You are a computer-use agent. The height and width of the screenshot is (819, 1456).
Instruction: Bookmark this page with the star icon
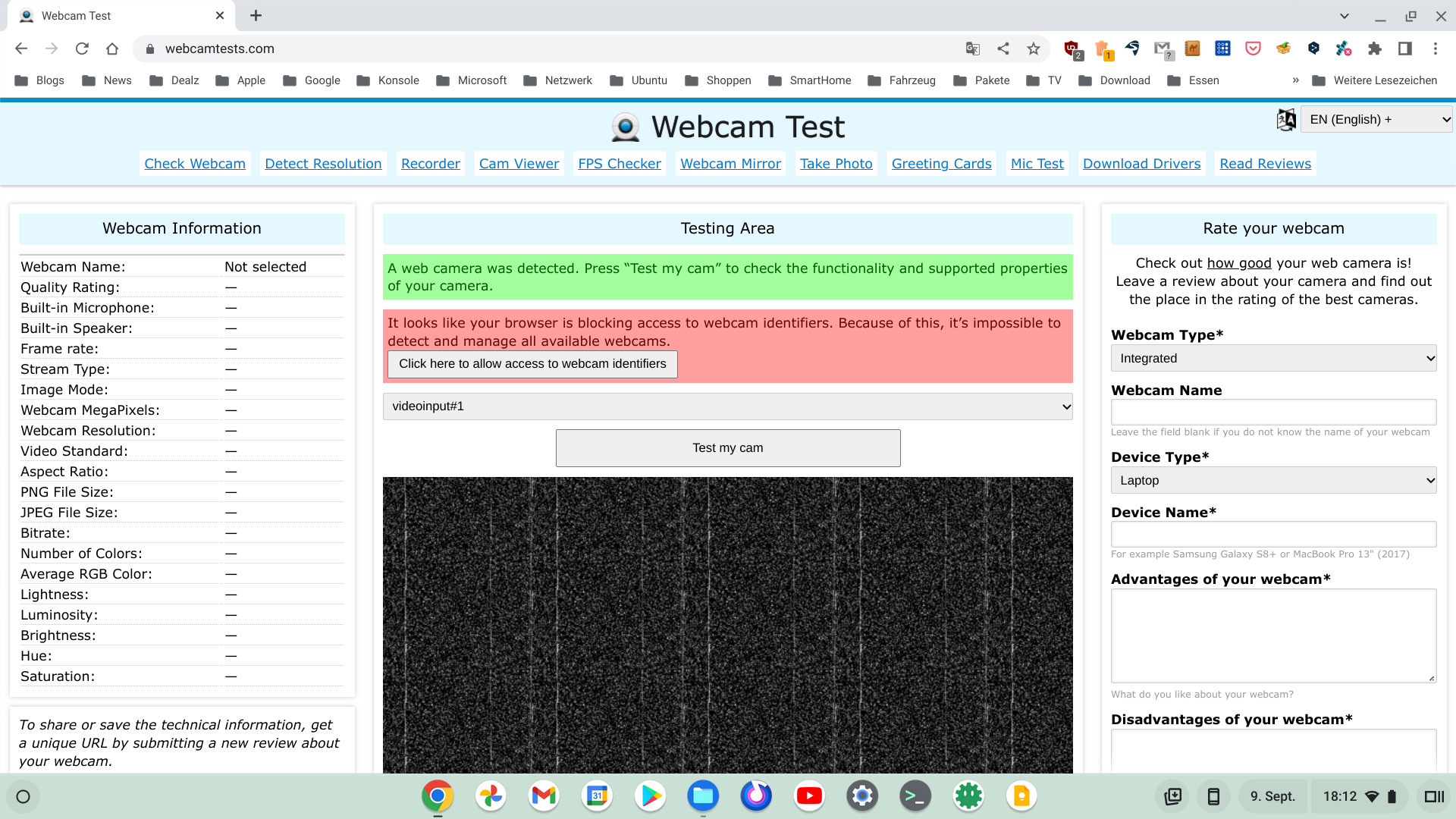(x=1034, y=49)
